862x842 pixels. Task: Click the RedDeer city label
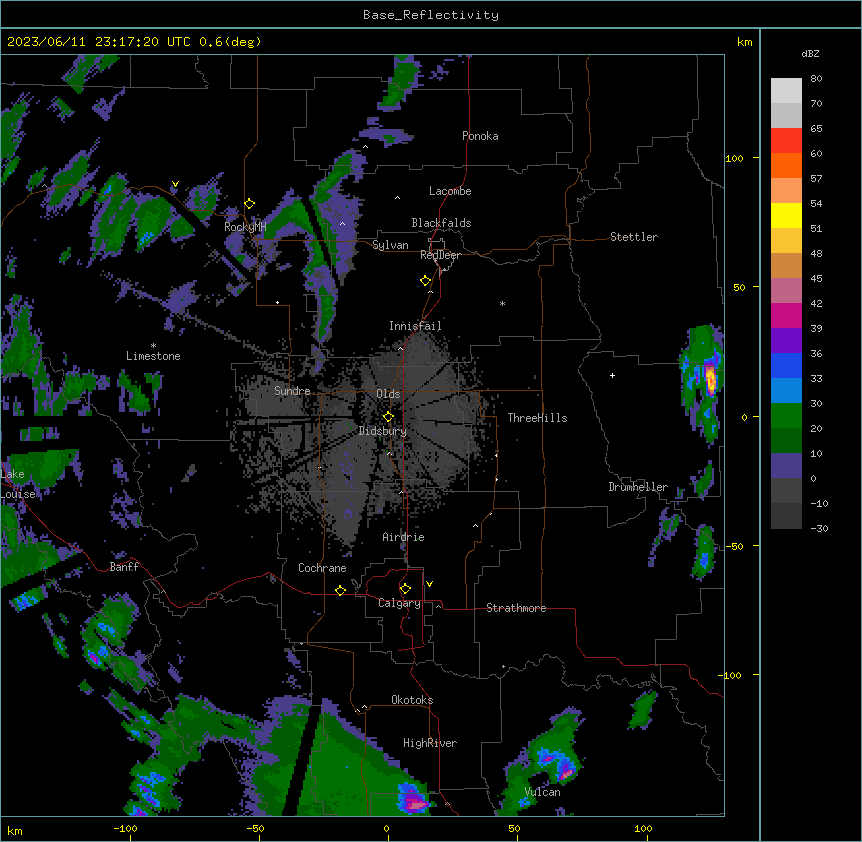[440, 255]
